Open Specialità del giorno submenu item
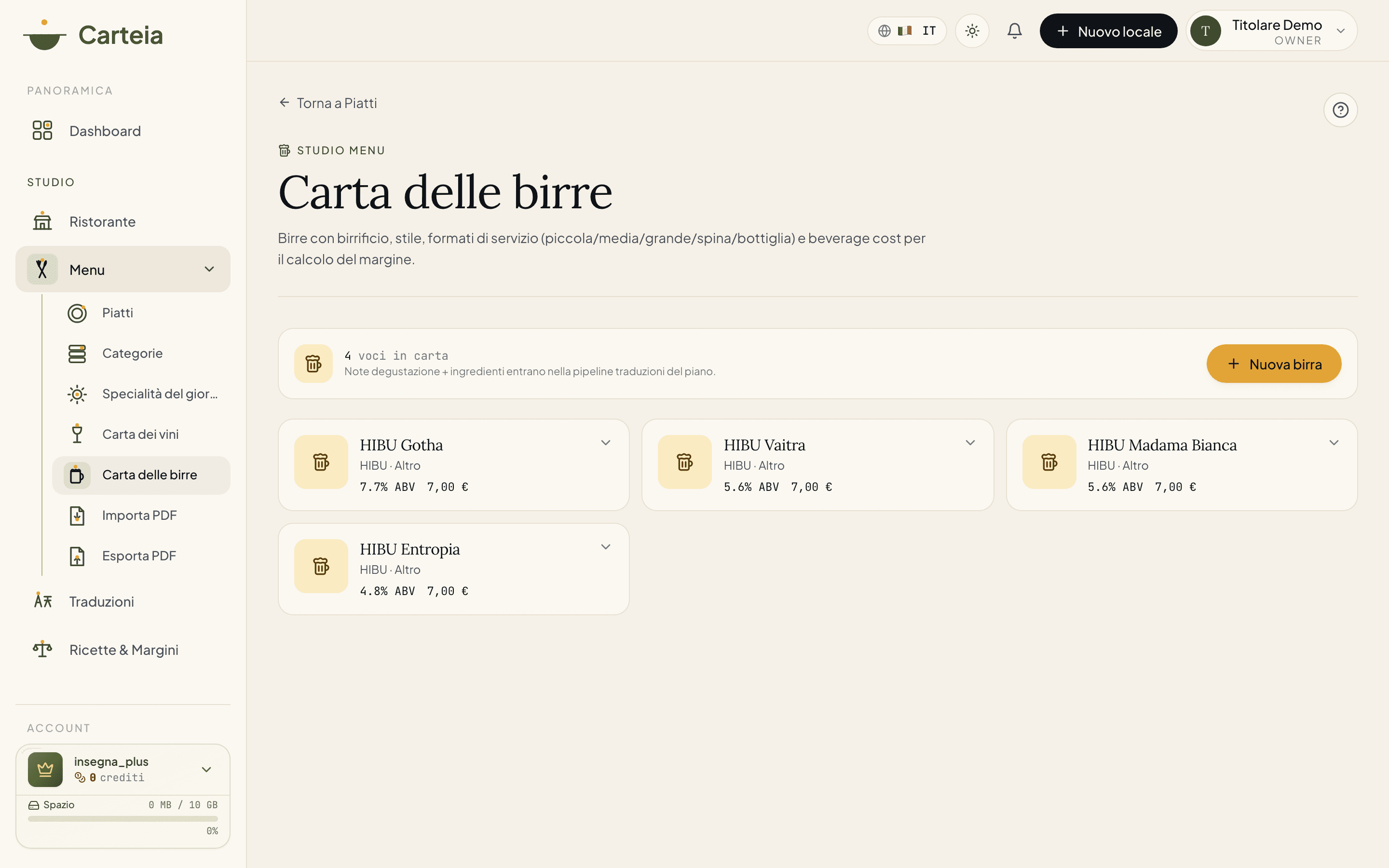The image size is (1389, 868). coord(141,394)
